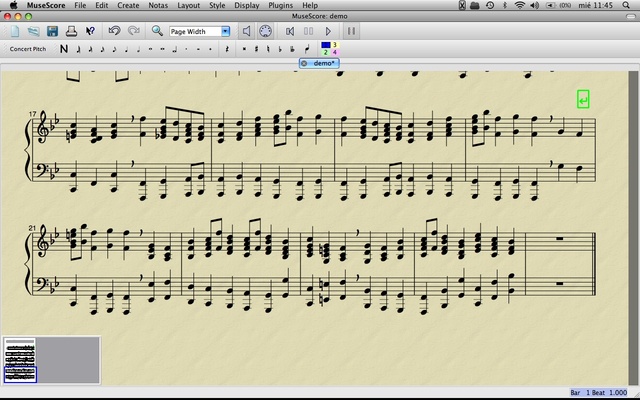
Task: Open Spotlight search in the menu bar
Action: pos(626,5)
